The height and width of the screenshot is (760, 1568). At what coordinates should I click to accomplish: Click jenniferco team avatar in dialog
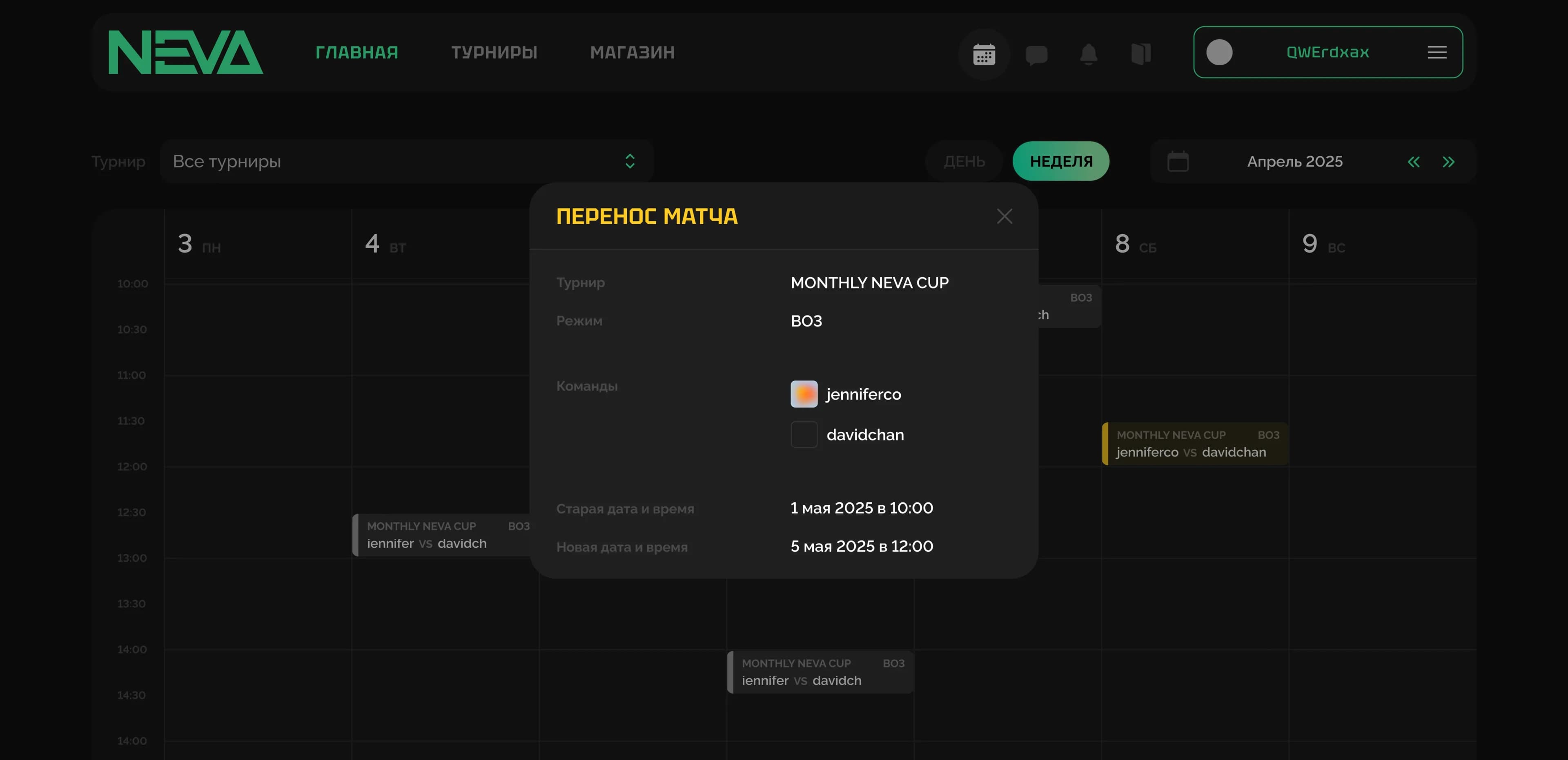pyautogui.click(x=804, y=394)
